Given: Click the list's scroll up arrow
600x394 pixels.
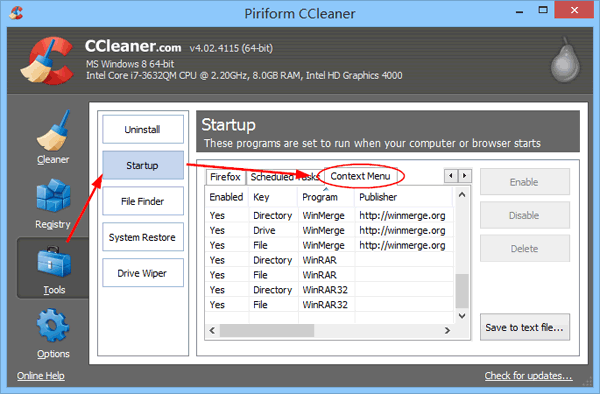Looking at the screenshot, I should (x=462, y=195).
